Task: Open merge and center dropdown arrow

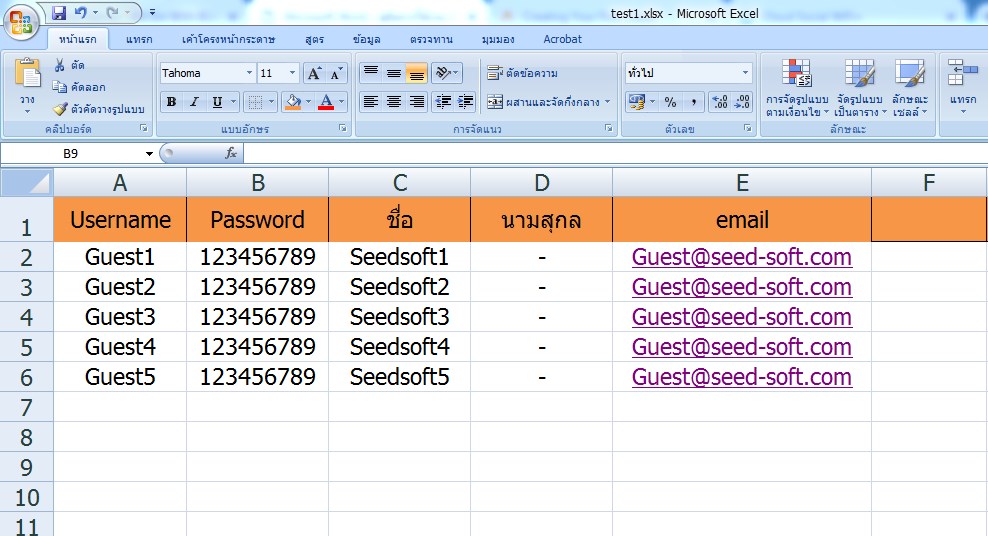Action: pos(607,101)
